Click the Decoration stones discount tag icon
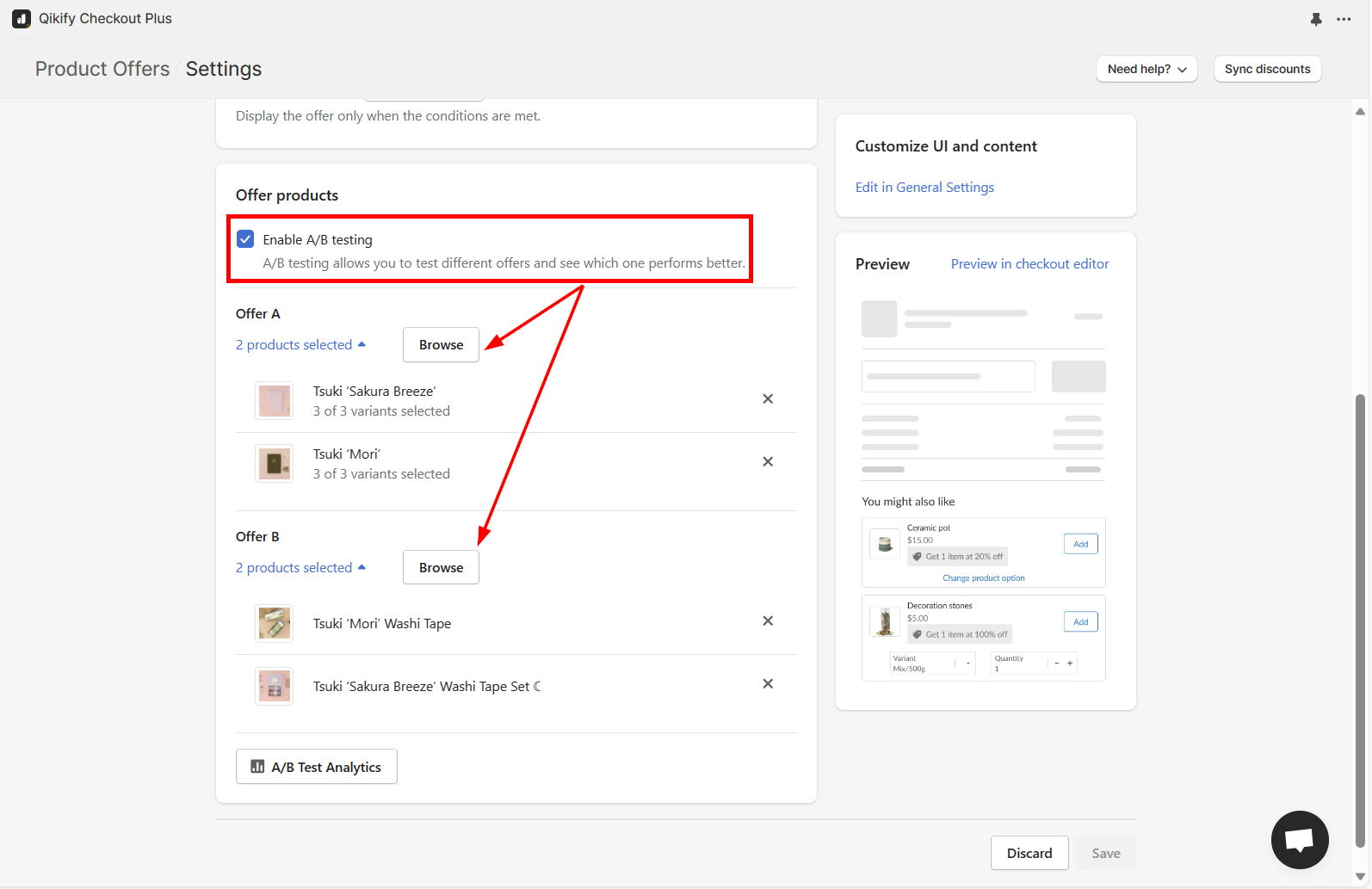Image resolution: width=1372 pixels, height=889 pixels. pyautogui.click(x=918, y=635)
